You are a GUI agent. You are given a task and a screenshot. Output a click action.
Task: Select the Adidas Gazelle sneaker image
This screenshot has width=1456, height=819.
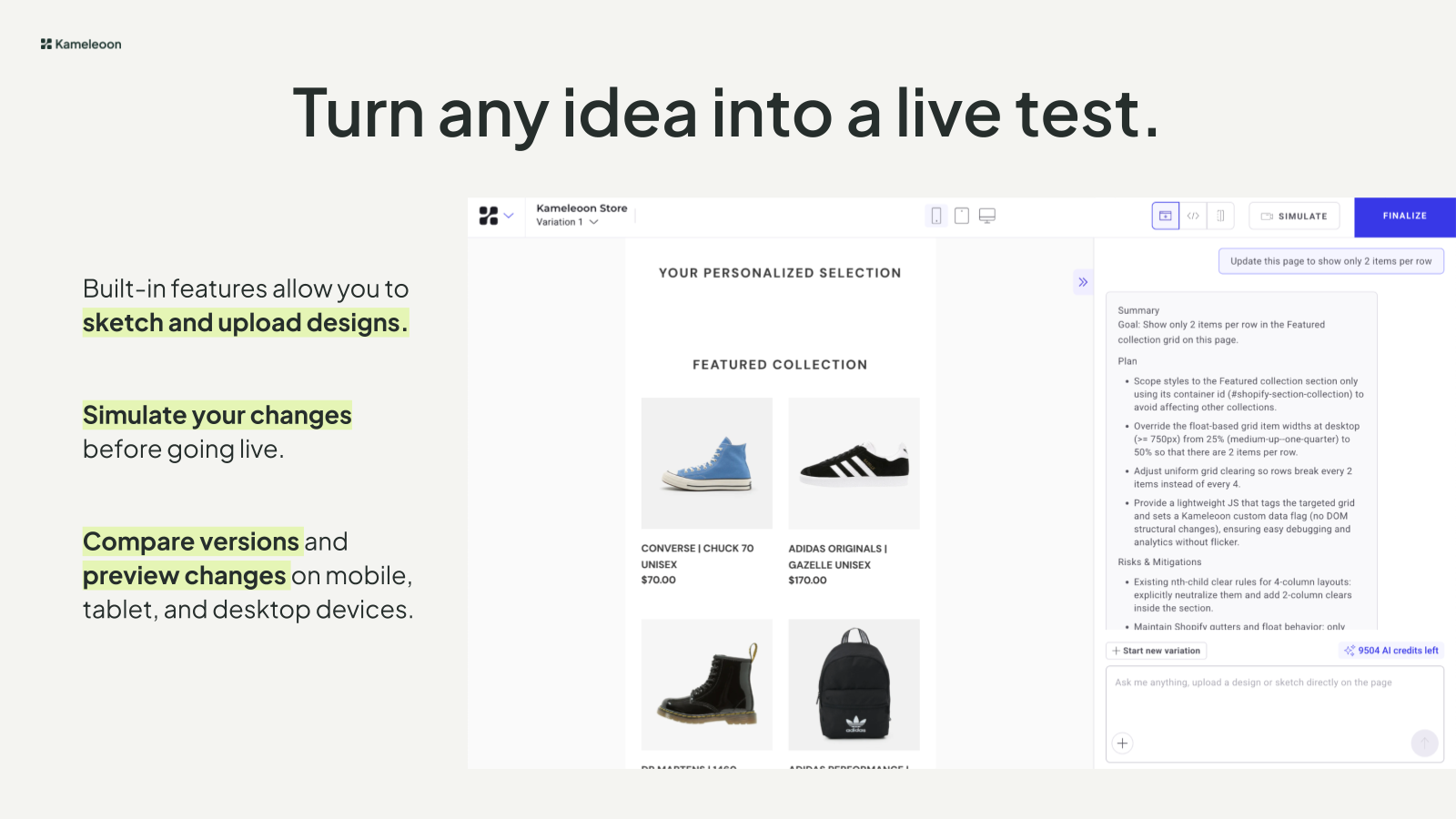tap(854, 463)
